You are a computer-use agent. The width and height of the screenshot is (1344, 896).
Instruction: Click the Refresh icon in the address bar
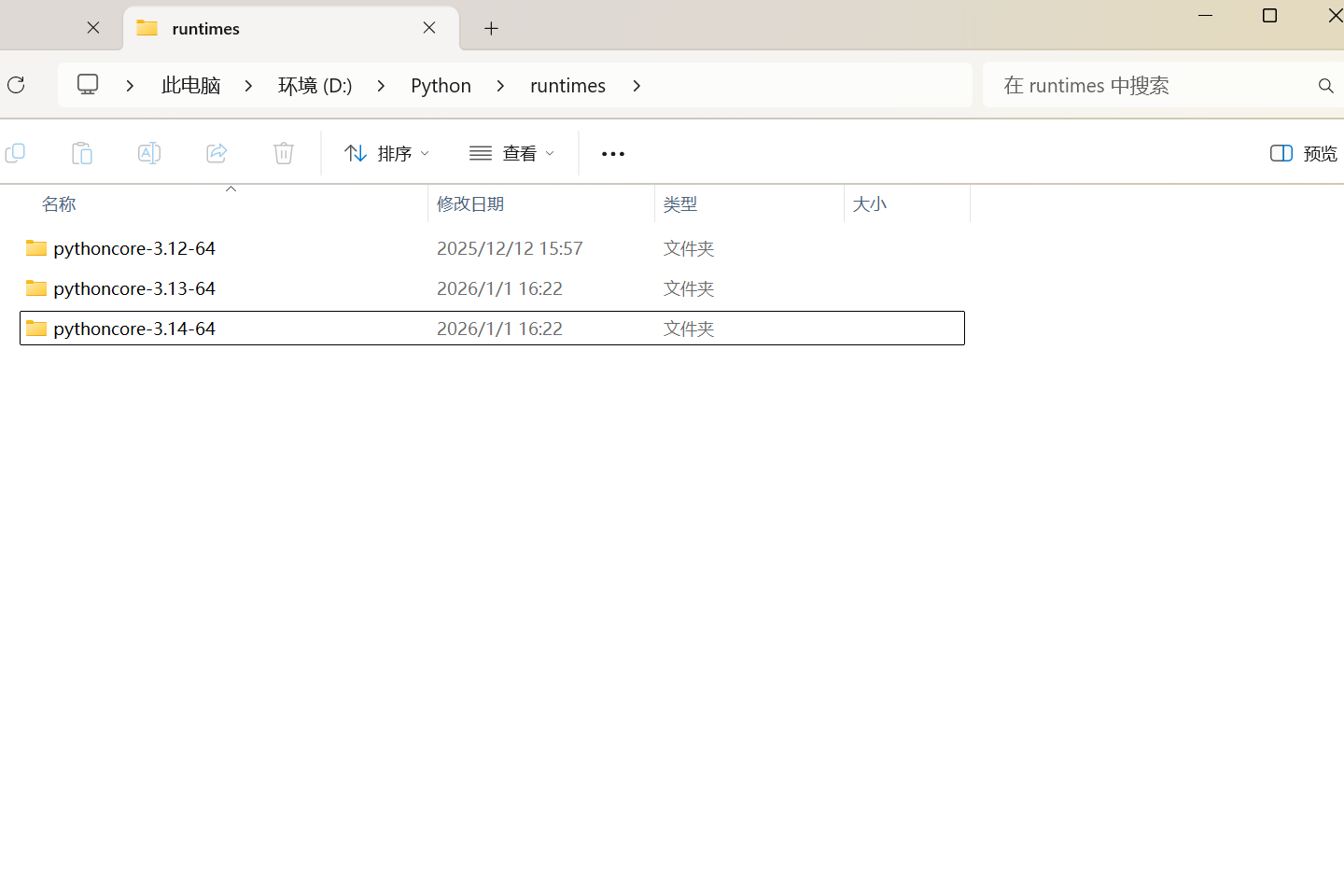coord(15,85)
